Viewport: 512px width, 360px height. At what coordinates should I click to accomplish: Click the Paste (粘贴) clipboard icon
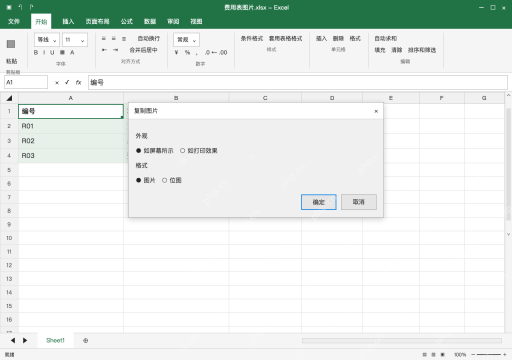coord(11,44)
